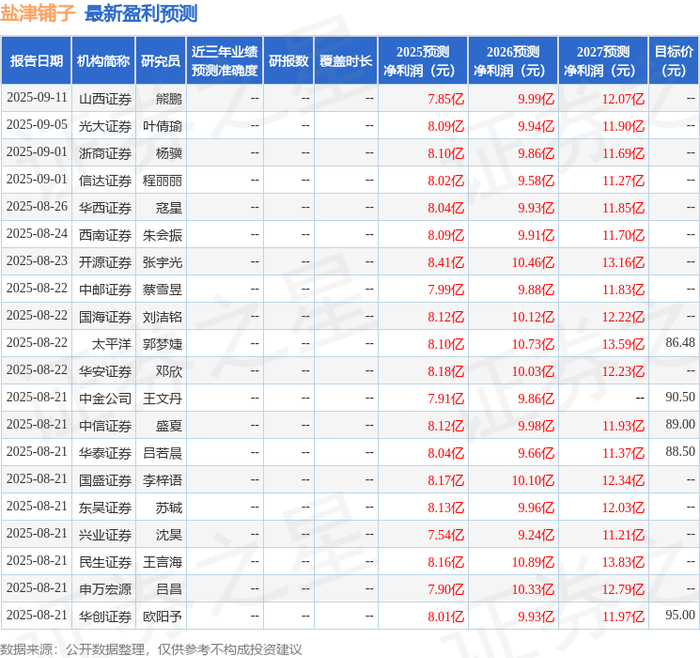Click analyst name 杨骥

[x=169, y=153]
